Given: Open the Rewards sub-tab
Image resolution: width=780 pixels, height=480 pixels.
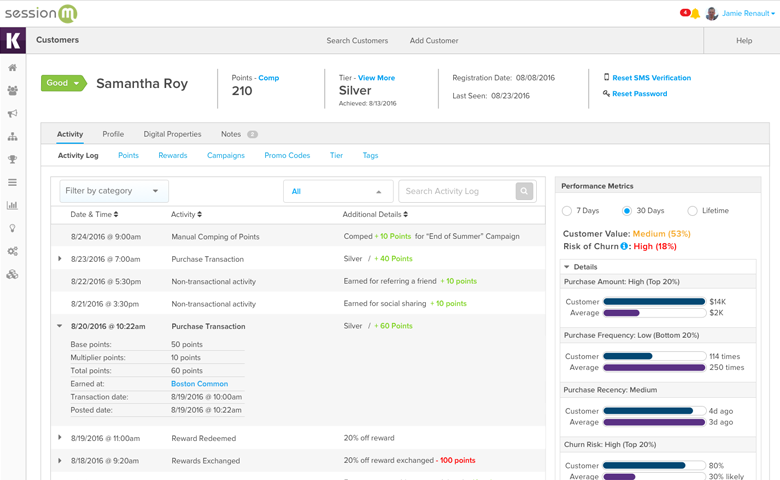Looking at the screenshot, I should click(173, 156).
